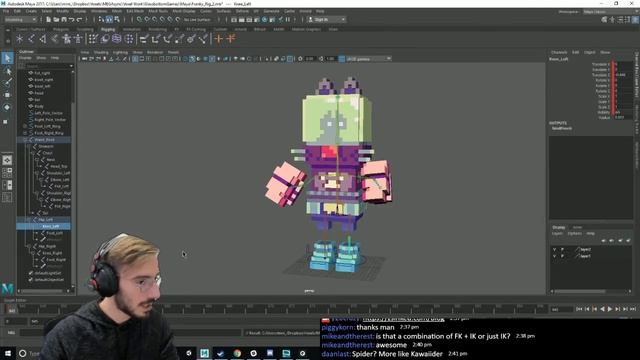The height and width of the screenshot is (360, 640).
Task: Open the Create menu in menu bar
Action: pyautogui.click(x=31, y=11)
